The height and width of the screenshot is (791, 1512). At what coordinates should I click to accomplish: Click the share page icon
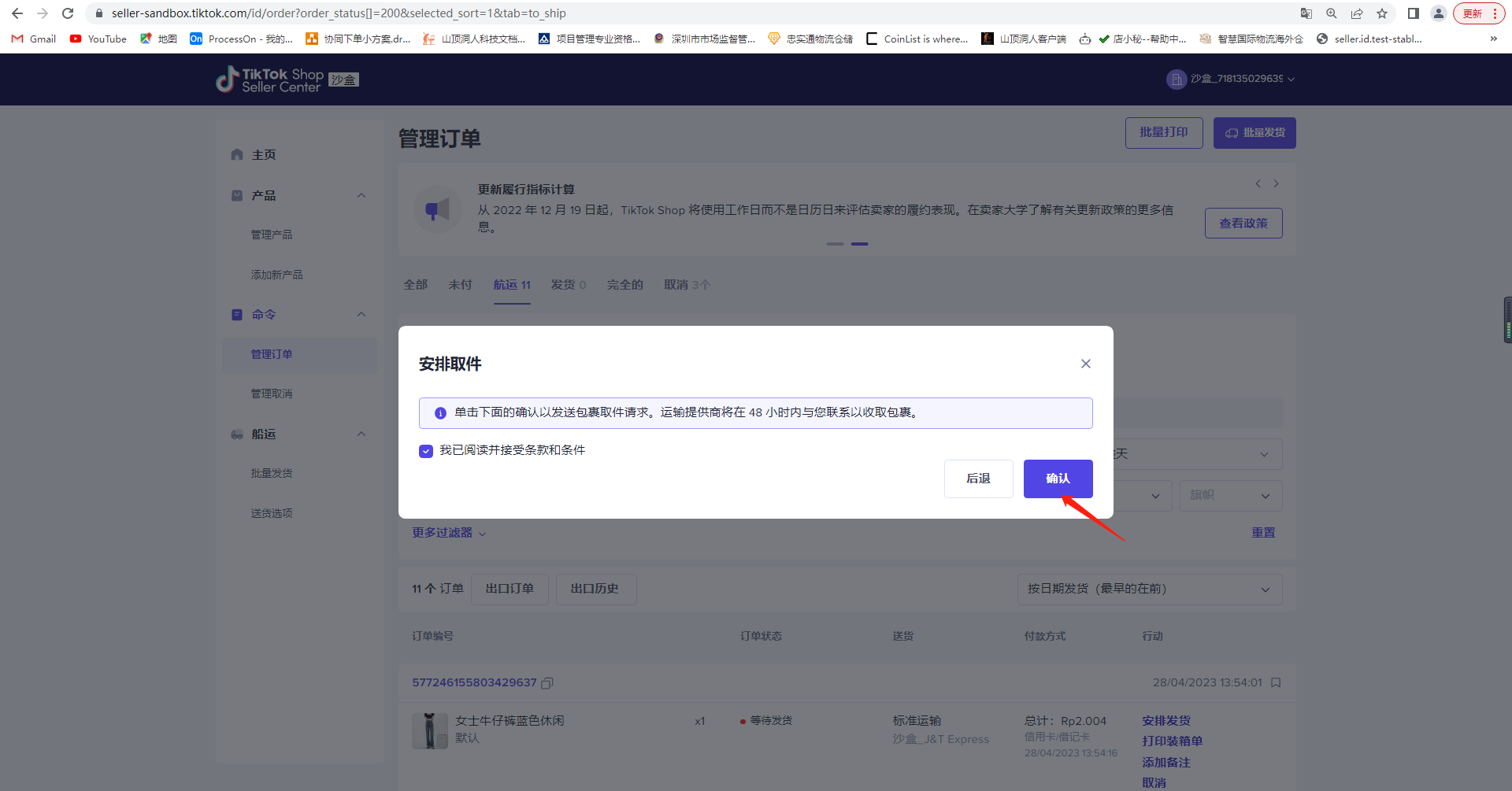click(1356, 13)
